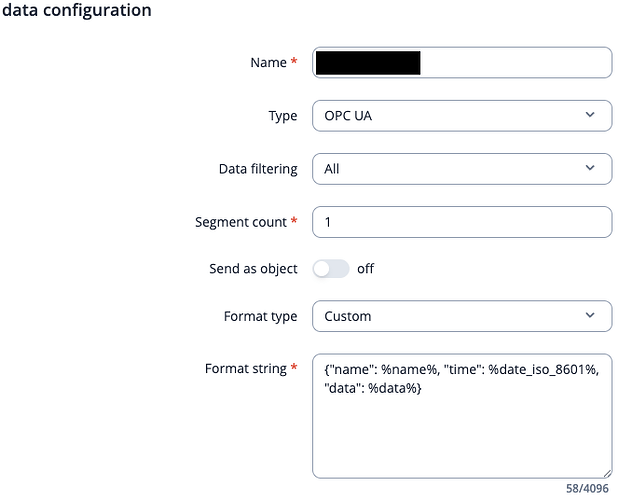
Task: Click the Segment count label
Action: point(241,222)
